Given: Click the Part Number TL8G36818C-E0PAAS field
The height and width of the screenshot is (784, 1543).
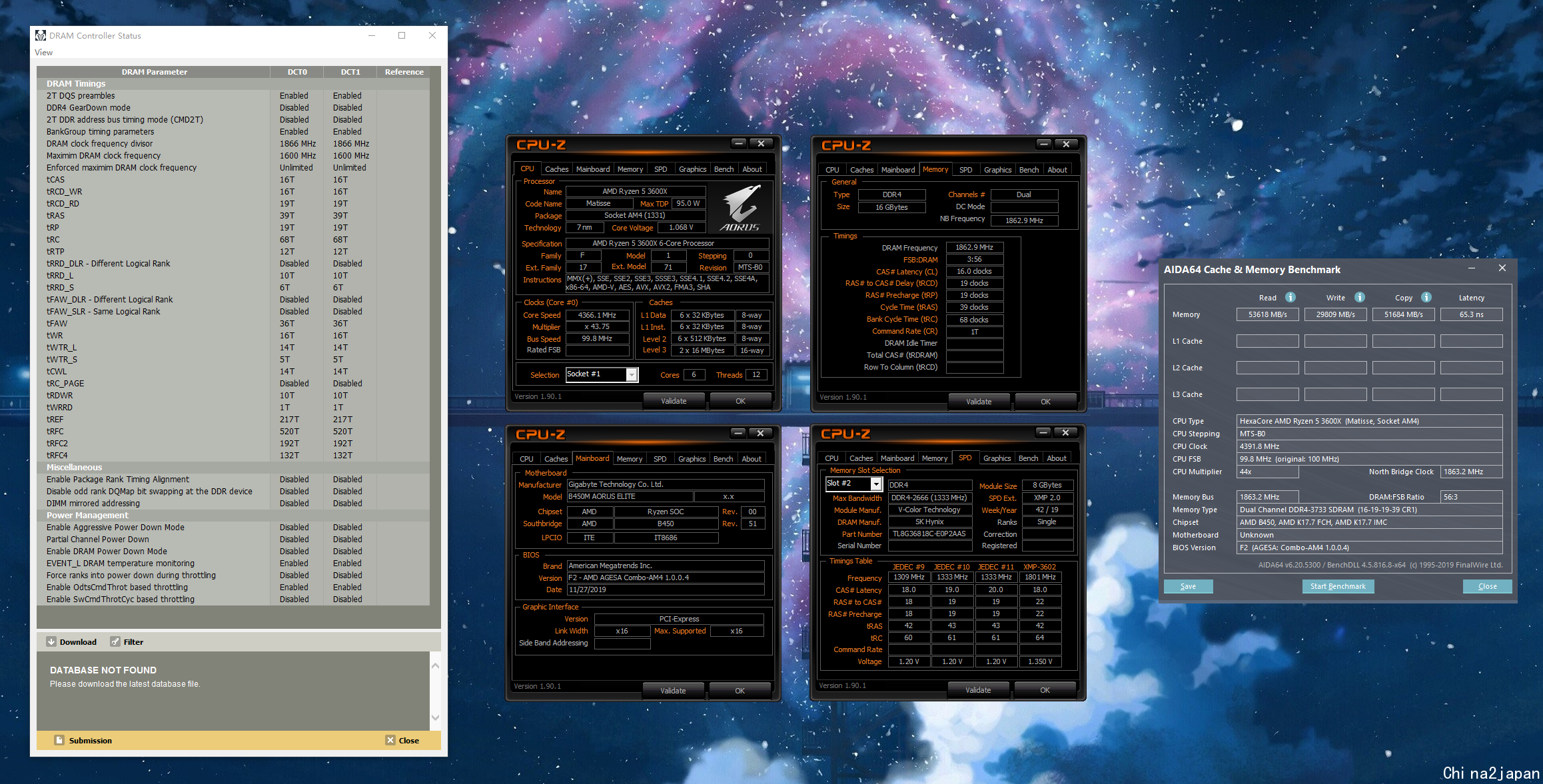Looking at the screenshot, I should 929,534.
